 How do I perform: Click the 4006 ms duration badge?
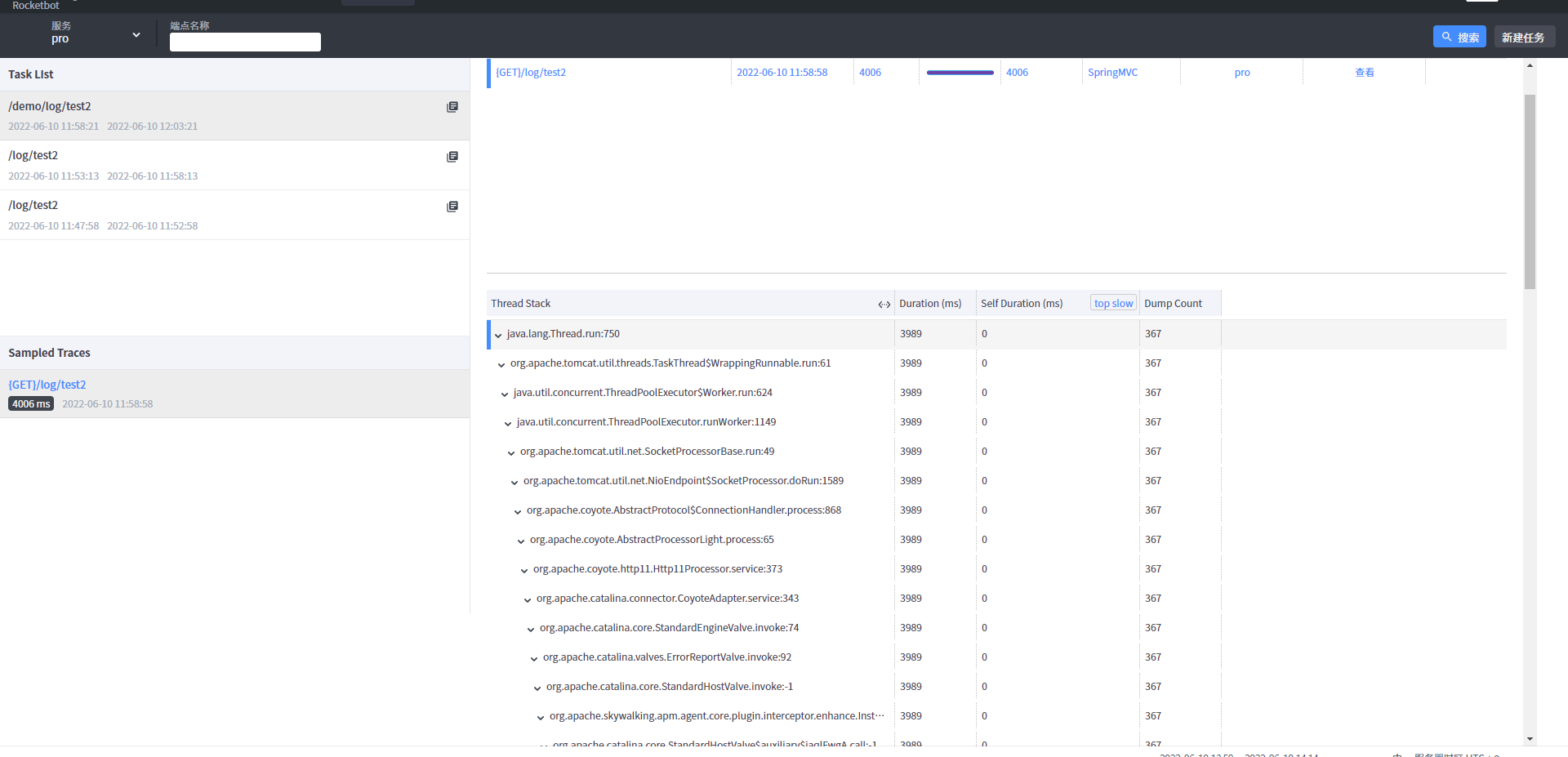tap(31, 403)
